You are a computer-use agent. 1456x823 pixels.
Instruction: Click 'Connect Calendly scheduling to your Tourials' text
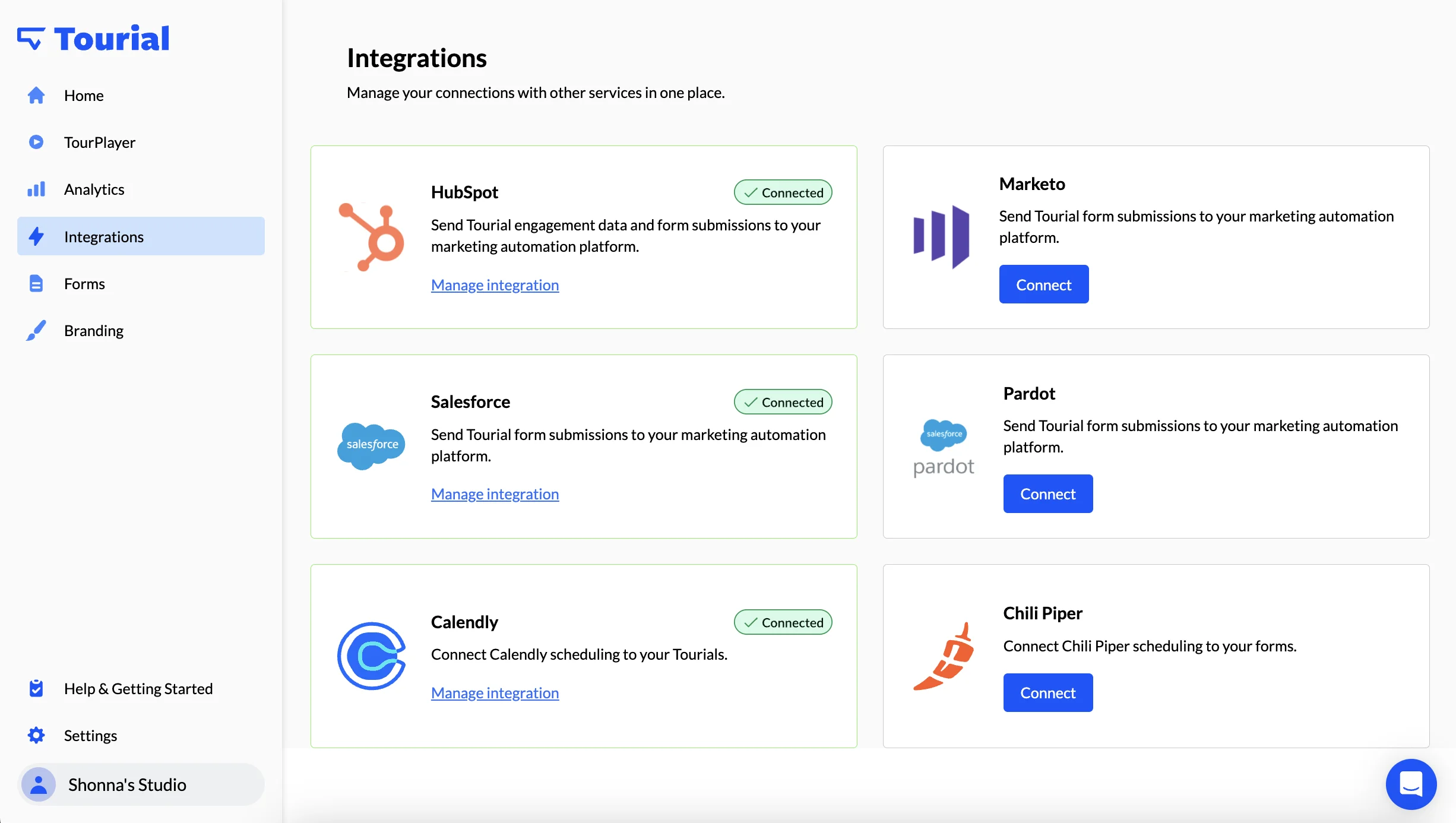pos(579,654)
